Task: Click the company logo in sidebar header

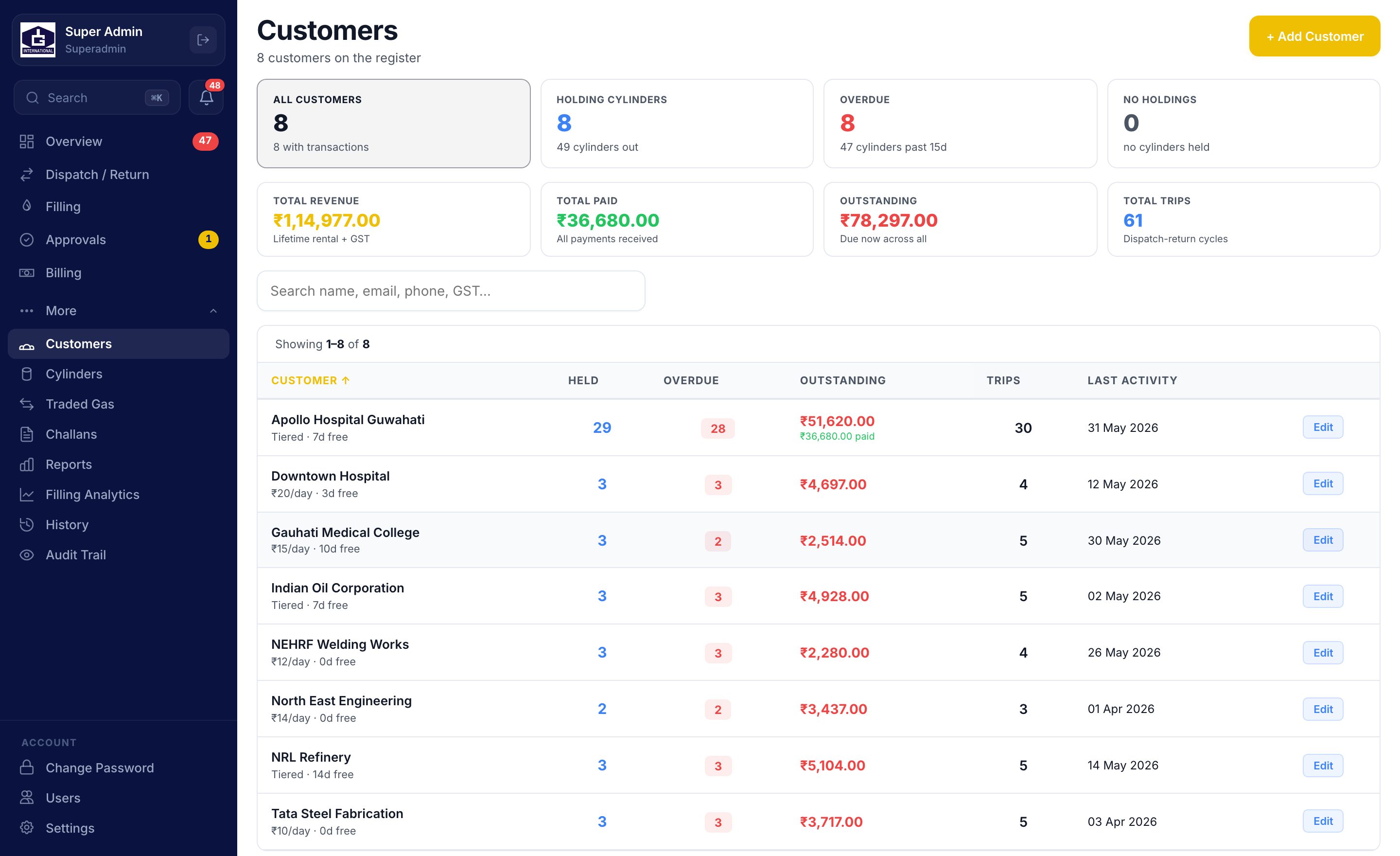Action: tap(38, 40)
